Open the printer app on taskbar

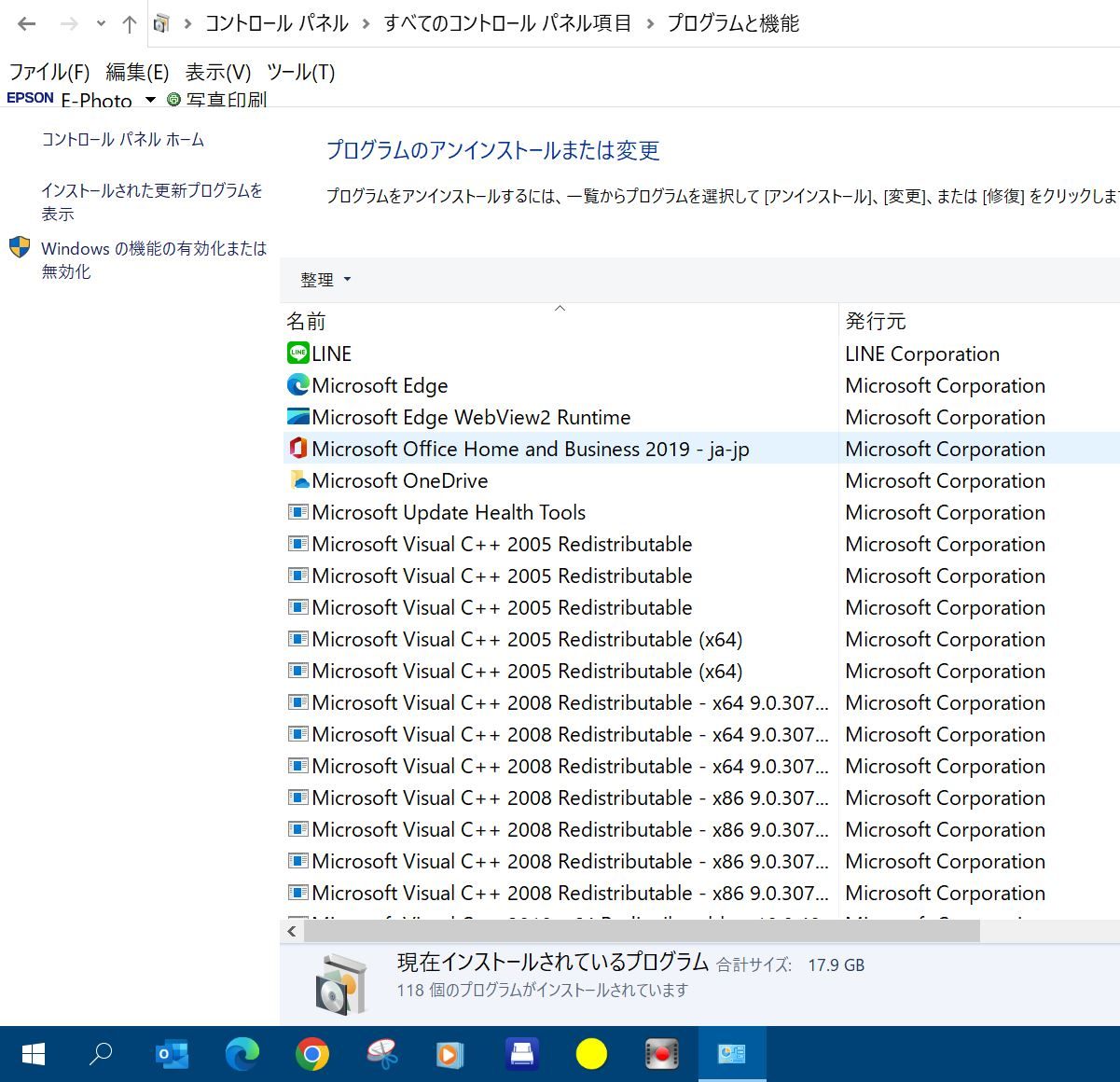click(x=522, y=1054)
